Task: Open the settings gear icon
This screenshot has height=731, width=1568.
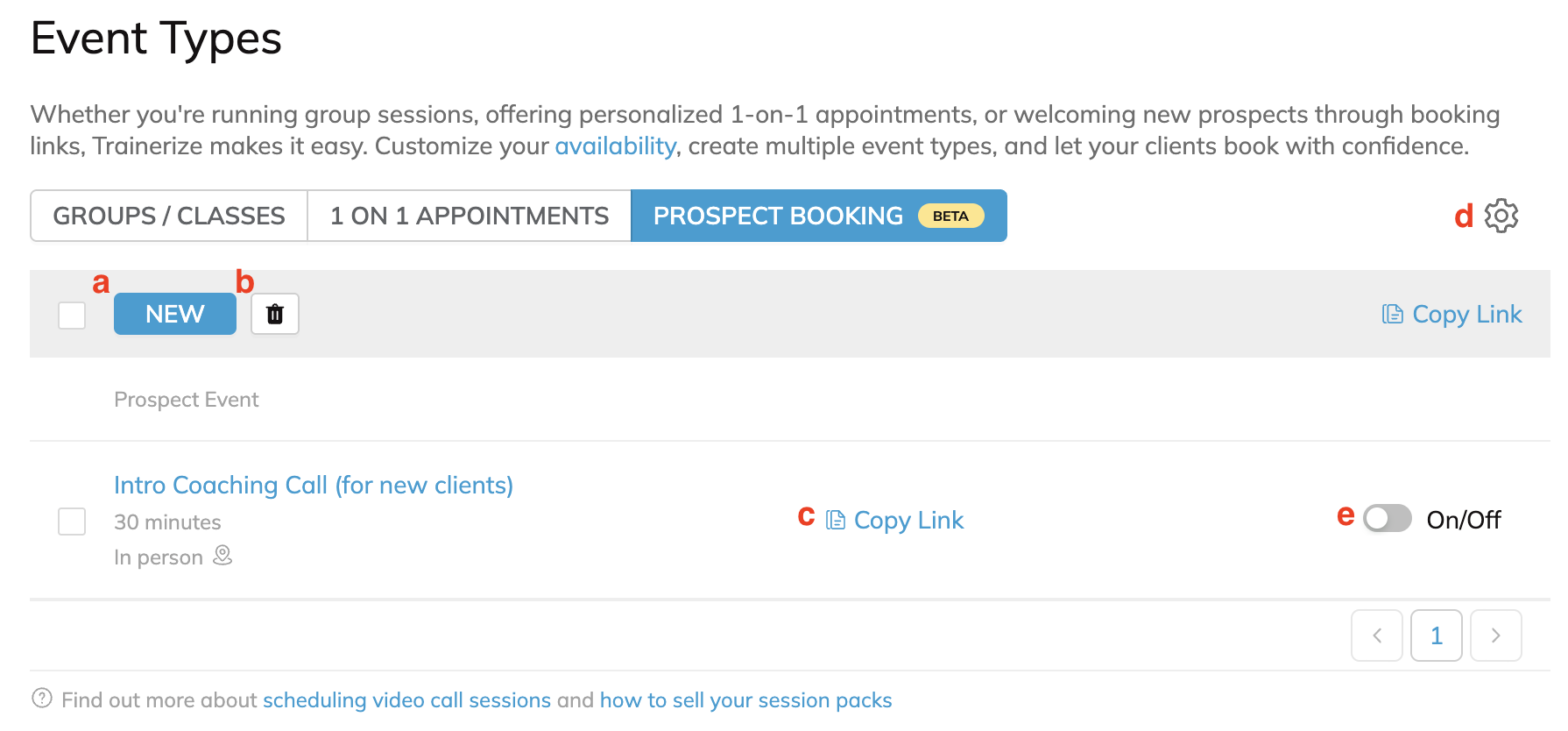Action: [x=1501, y=216]
